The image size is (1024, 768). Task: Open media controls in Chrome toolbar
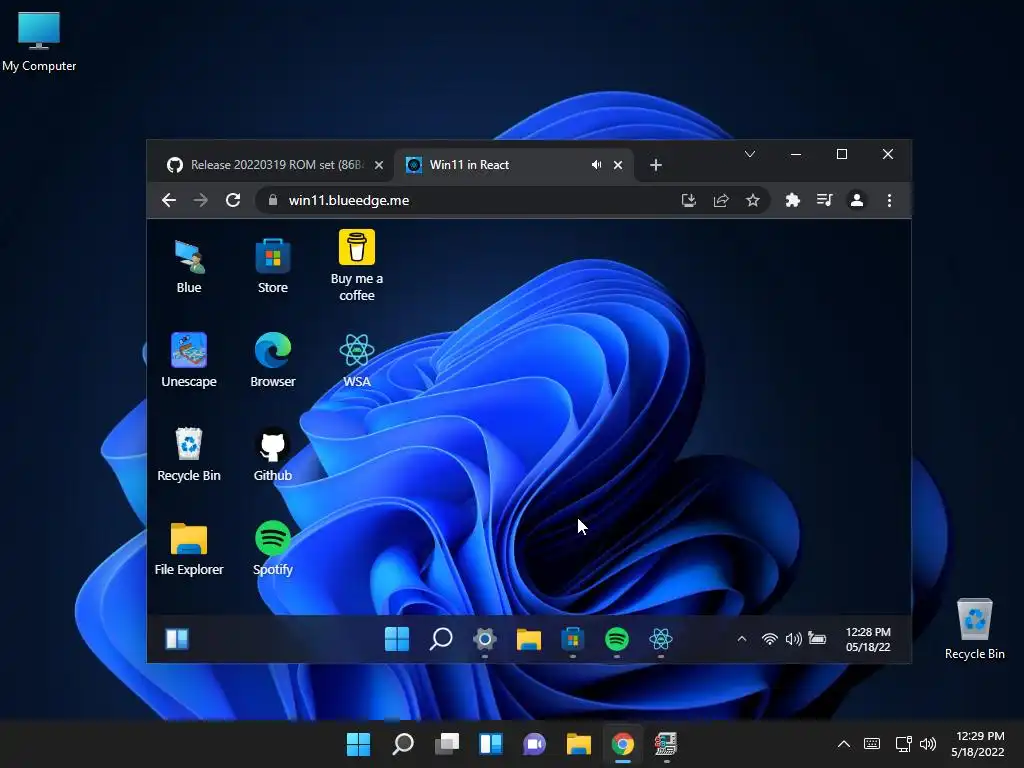point(825,200)
